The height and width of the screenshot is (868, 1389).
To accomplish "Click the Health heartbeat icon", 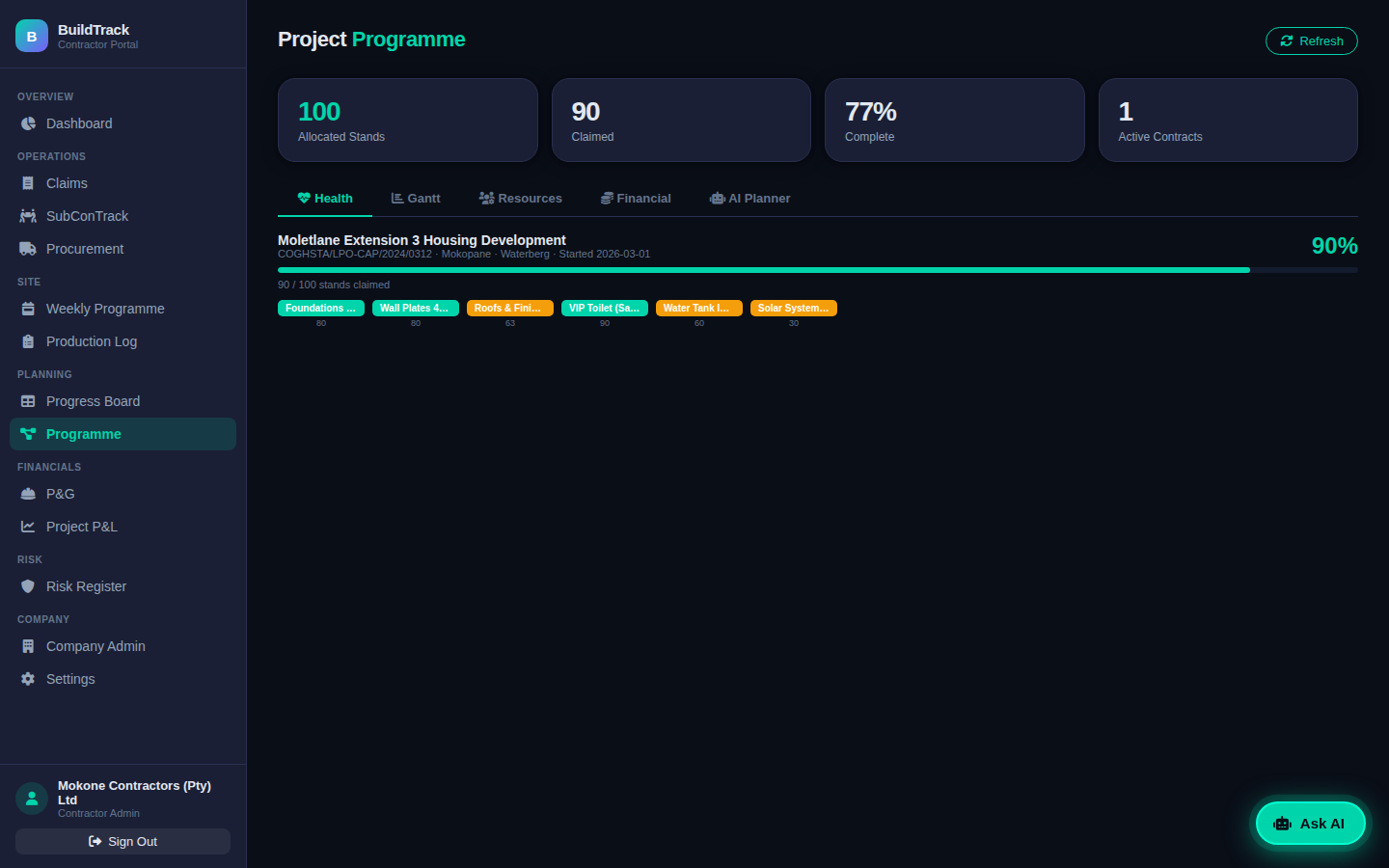I will [304, 198].
